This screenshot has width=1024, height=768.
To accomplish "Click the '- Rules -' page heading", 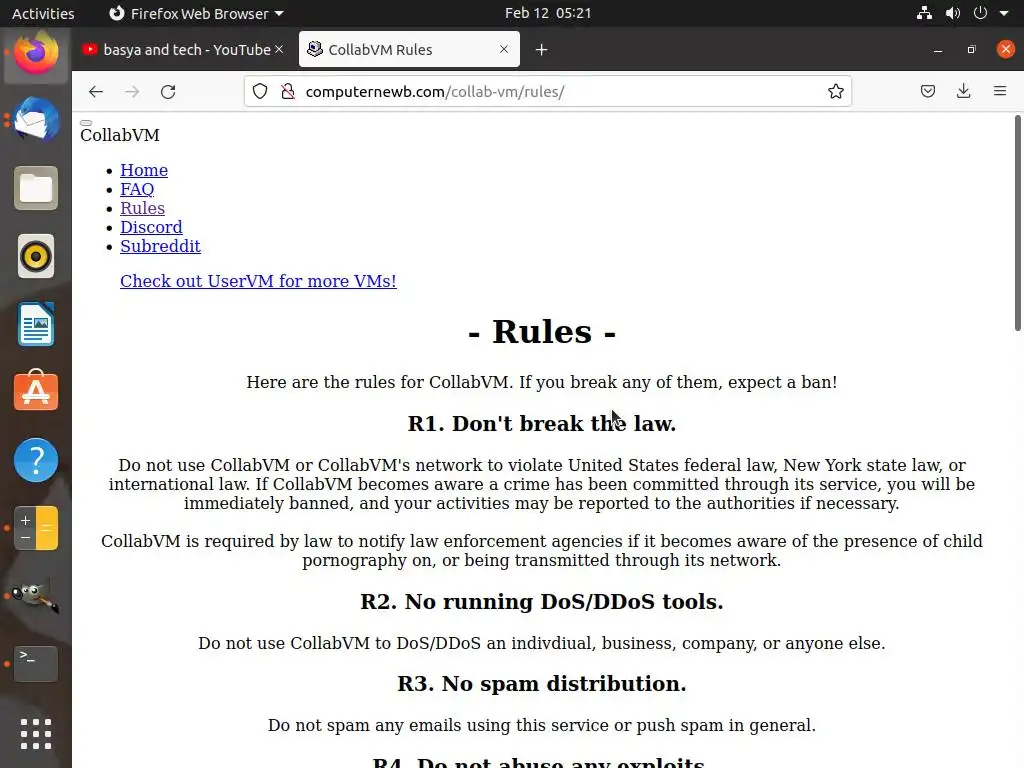I will tap(542, 332).
